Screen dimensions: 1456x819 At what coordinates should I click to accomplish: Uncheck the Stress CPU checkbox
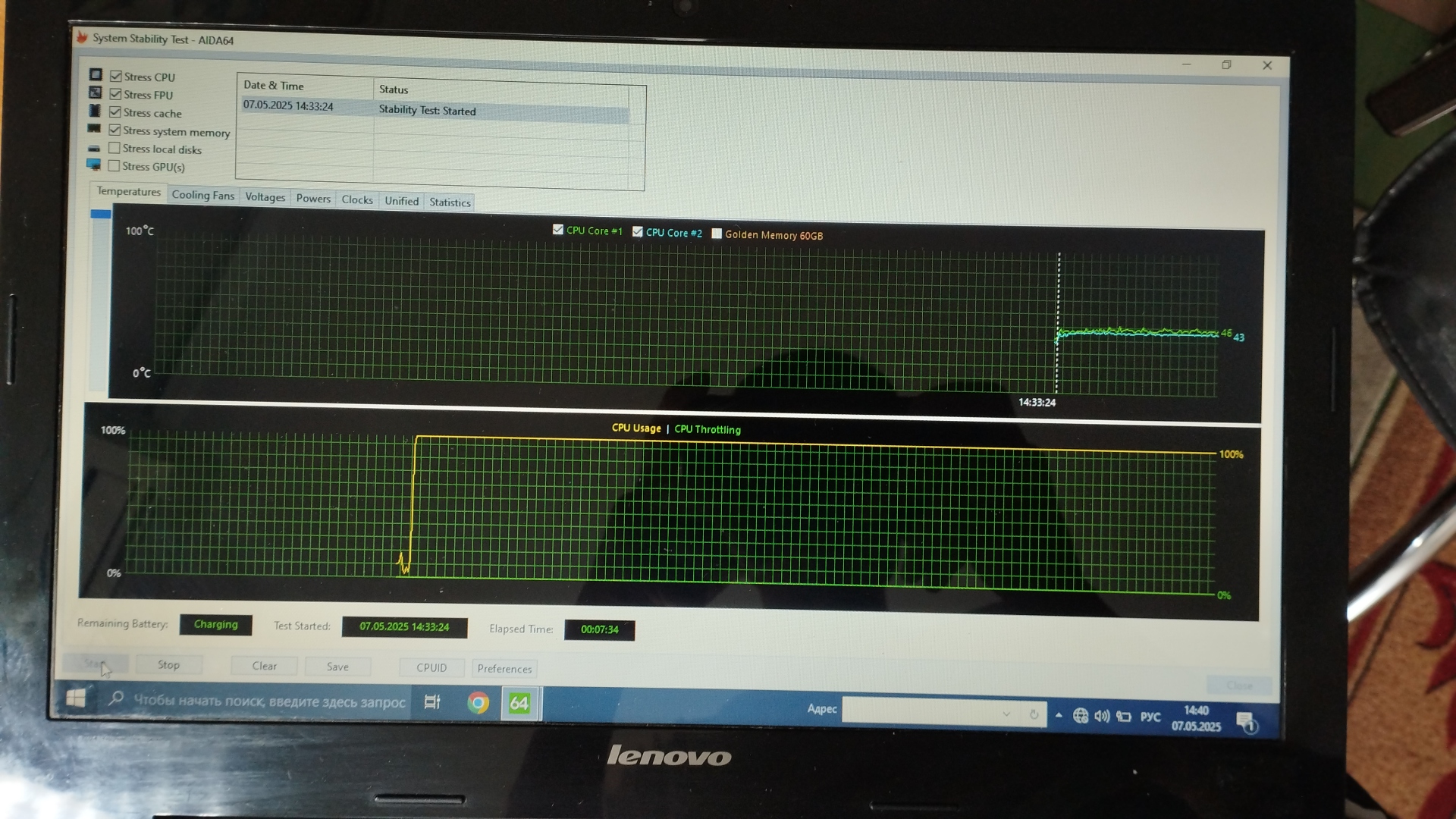(x=116, y=76)
